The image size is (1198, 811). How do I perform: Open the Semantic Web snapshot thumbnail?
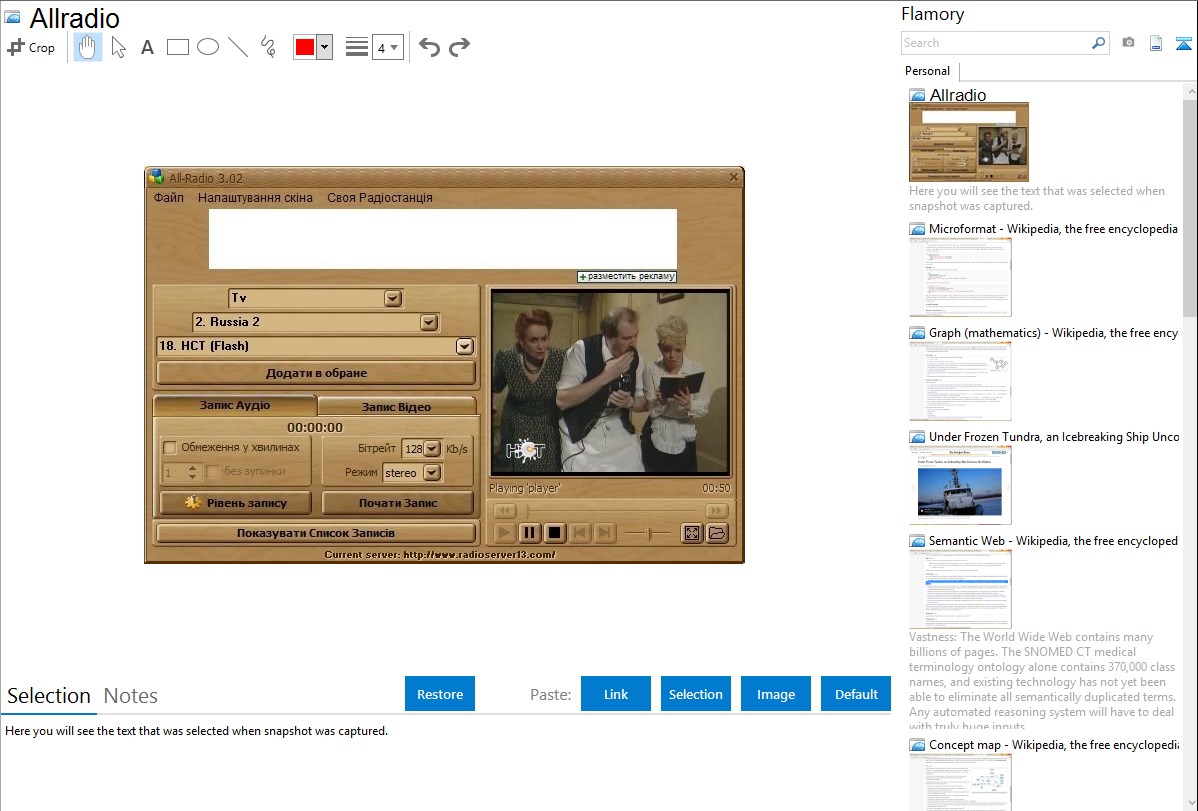[x=960, y=589]
